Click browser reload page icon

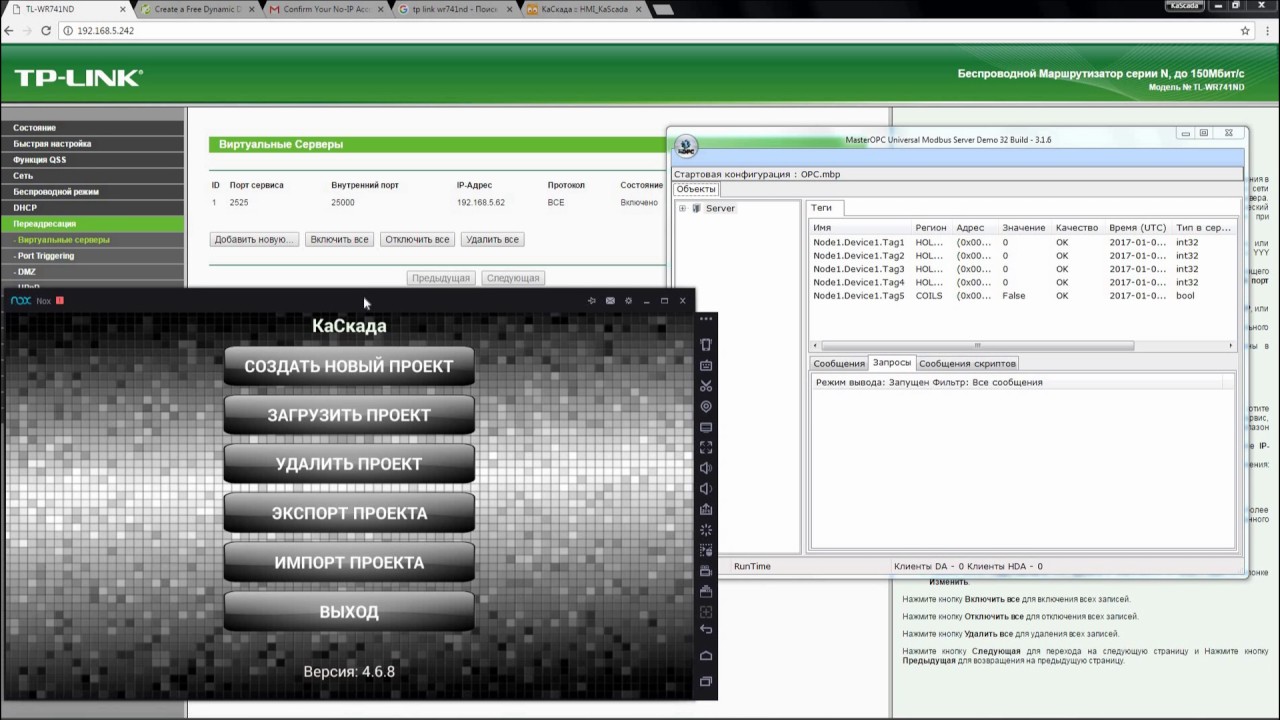(46, 31)
